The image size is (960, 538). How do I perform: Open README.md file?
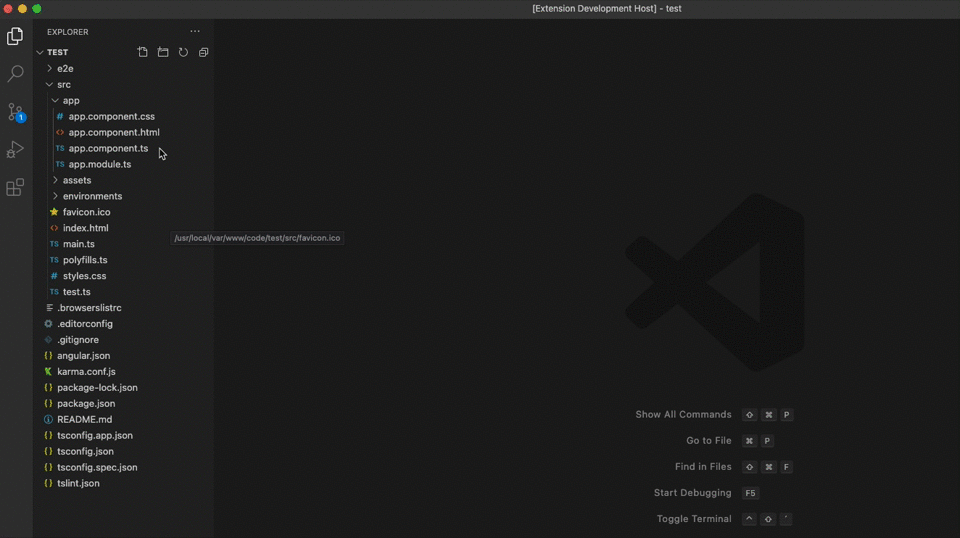click(84, 419)
